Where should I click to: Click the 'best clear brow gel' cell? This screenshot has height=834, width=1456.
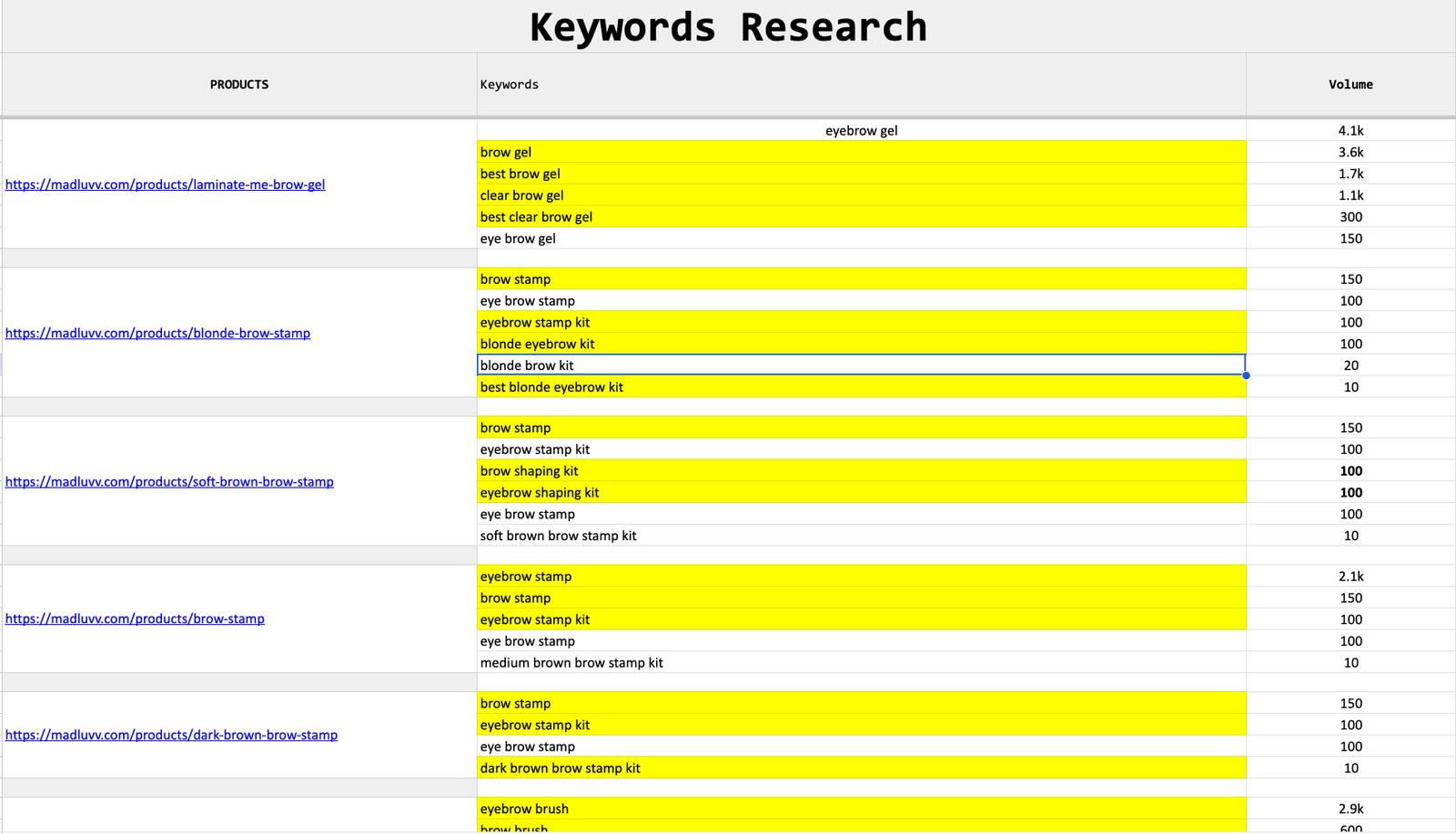pyautogui.click(x=861, y=217)
